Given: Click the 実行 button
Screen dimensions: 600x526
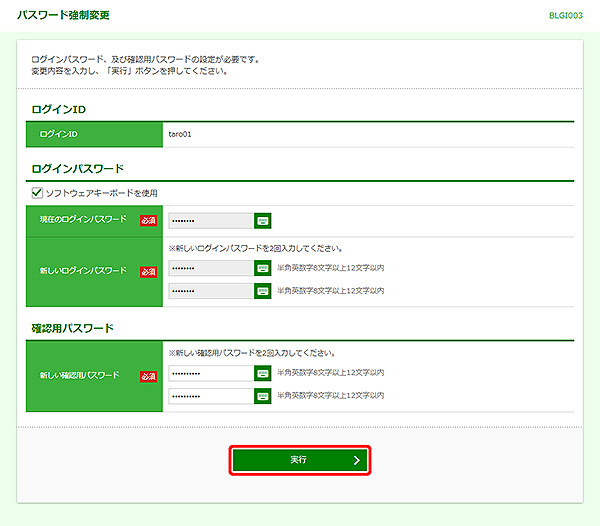Looking at the screenshot, I should [300, 460].
